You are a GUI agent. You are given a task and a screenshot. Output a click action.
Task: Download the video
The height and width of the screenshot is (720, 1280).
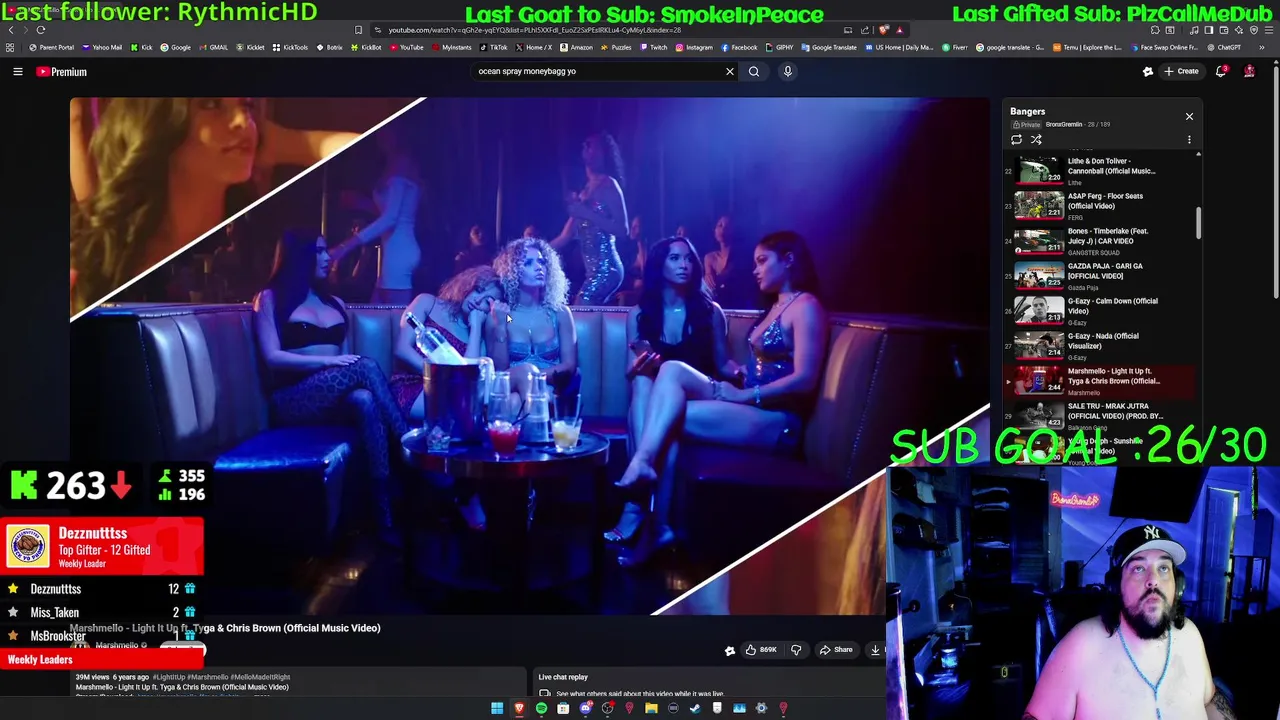(x=875, y=650)
